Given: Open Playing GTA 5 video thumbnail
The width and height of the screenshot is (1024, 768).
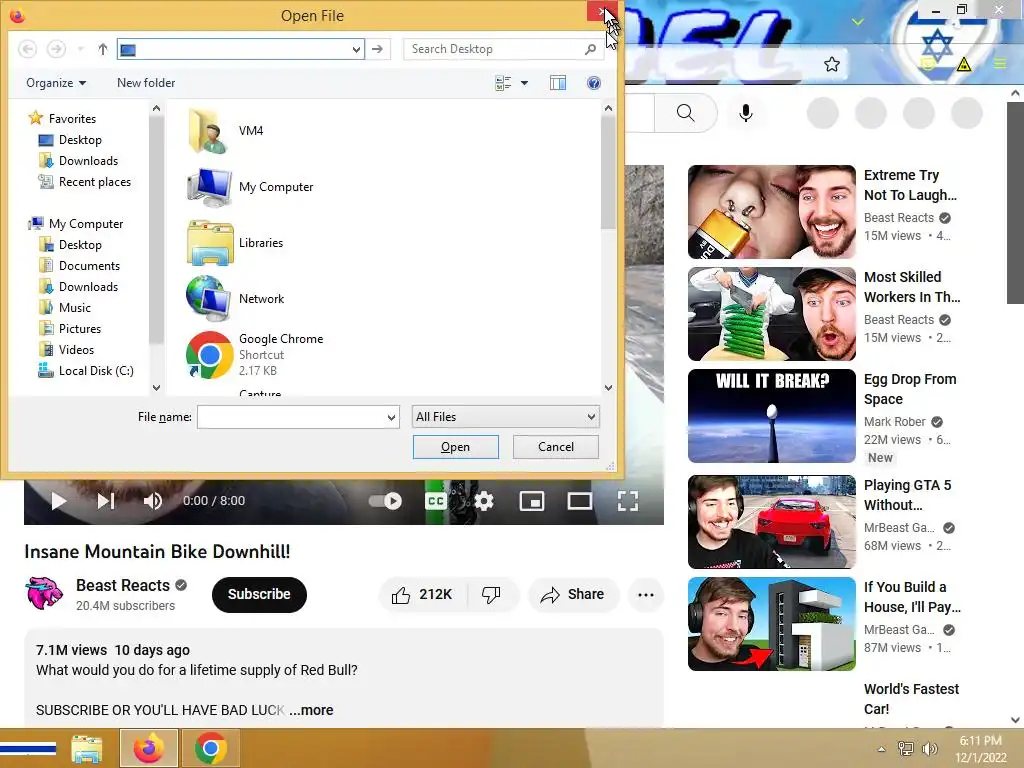Looking at the screenshot, I should (x=771, y=522).
